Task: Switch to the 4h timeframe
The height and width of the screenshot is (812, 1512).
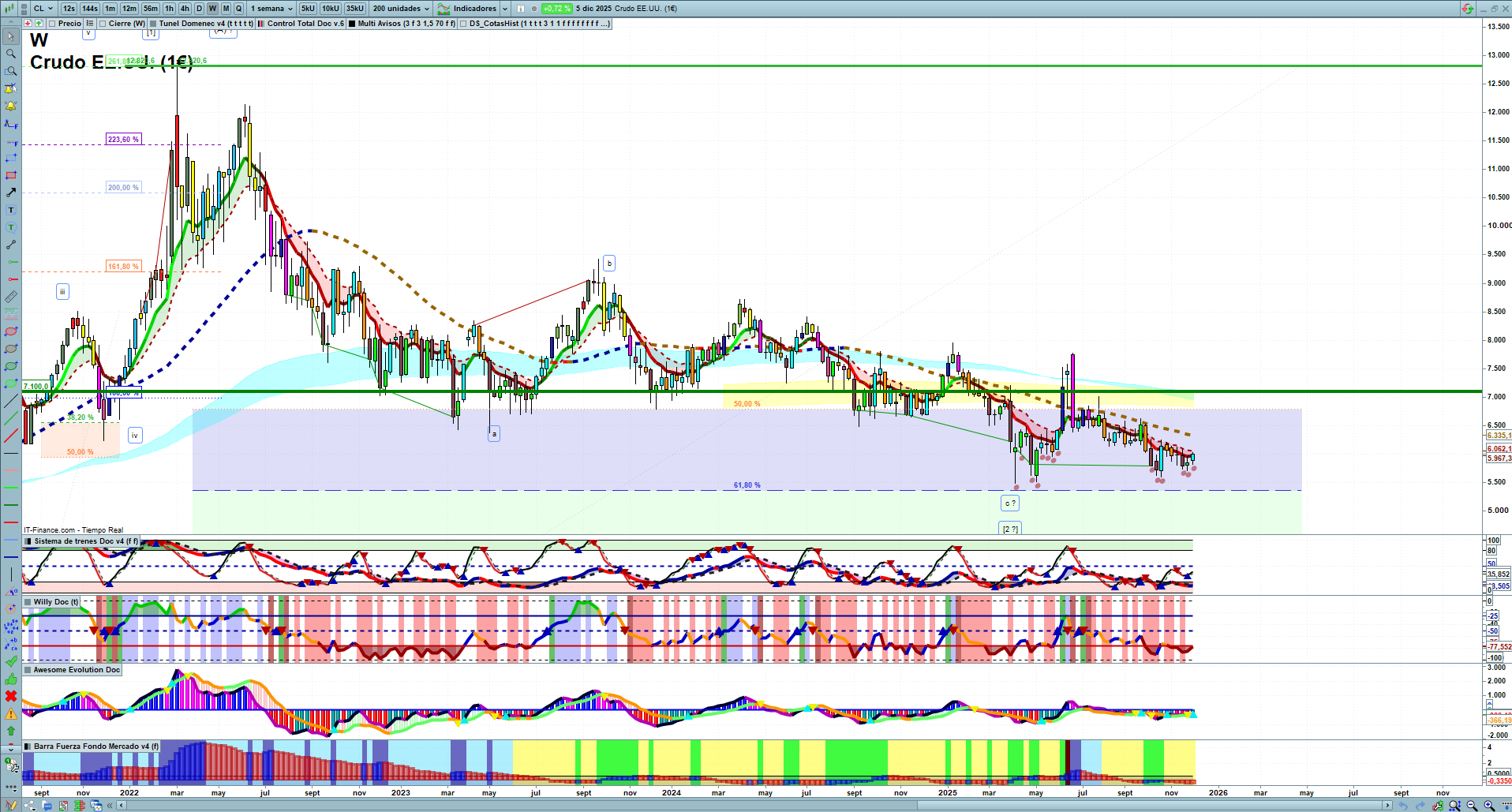Action: [185, 9]
